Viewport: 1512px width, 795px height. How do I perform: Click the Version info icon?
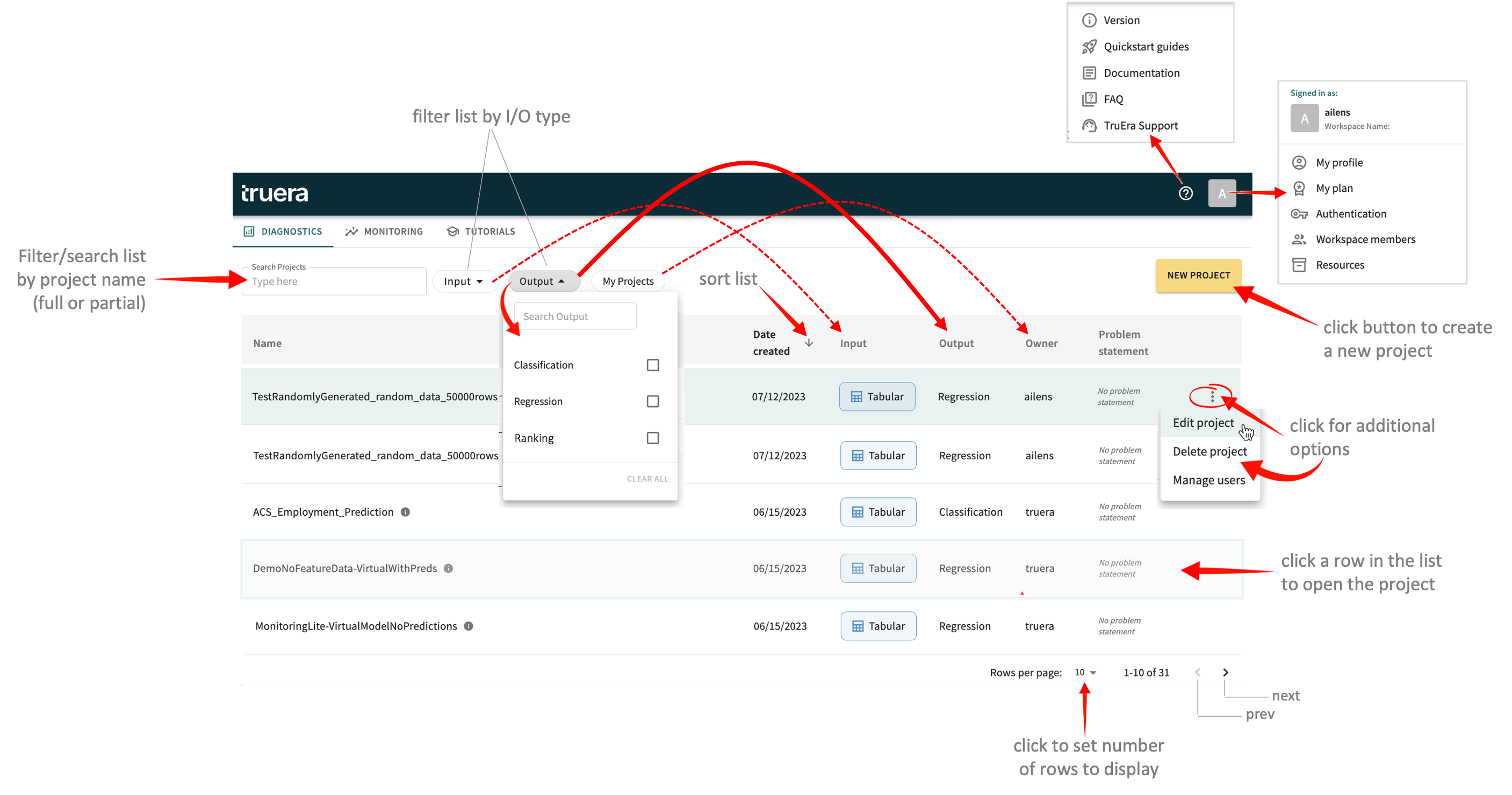click(1089, 20)
